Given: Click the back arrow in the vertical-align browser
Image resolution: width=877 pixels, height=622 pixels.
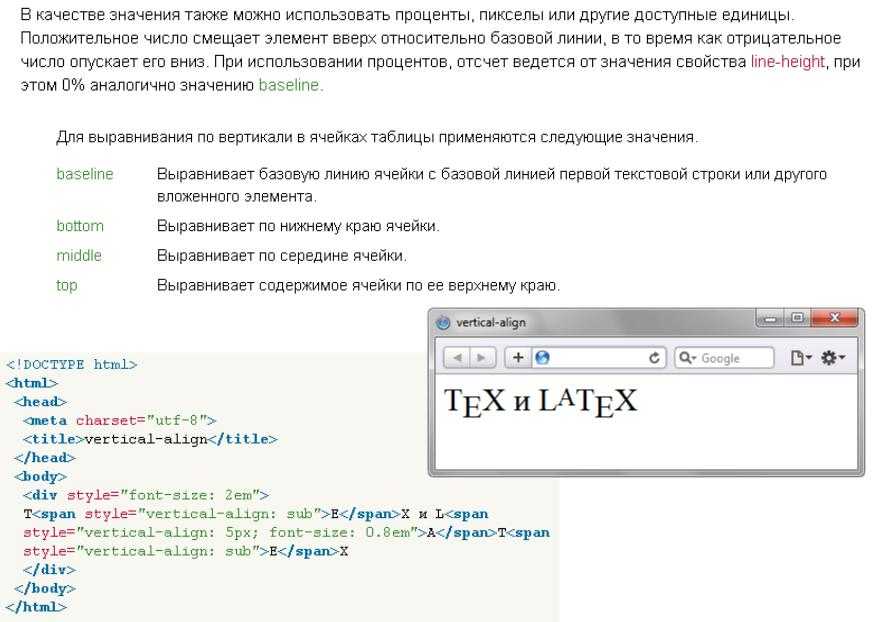Looking at the screenshot, I should point(458,357).
